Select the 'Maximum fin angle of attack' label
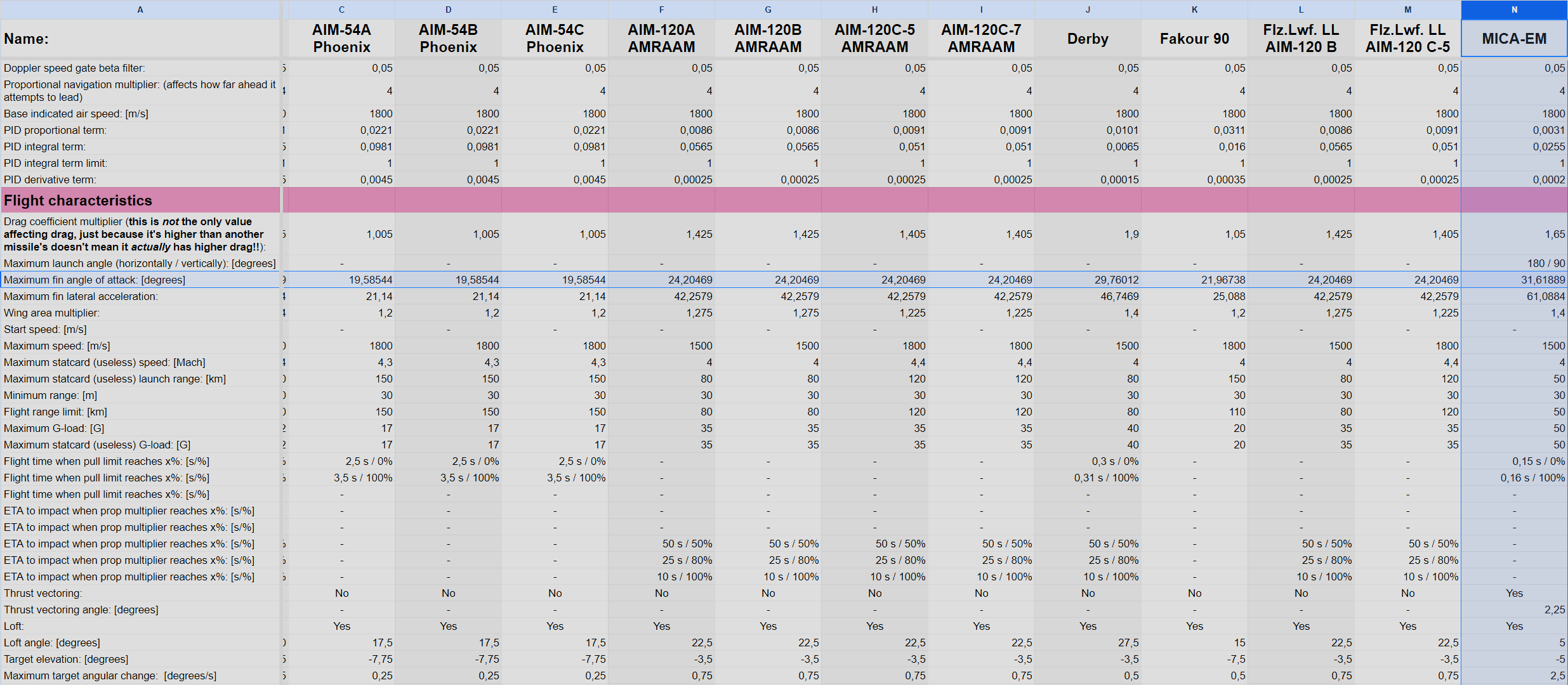 pos(95,280)
